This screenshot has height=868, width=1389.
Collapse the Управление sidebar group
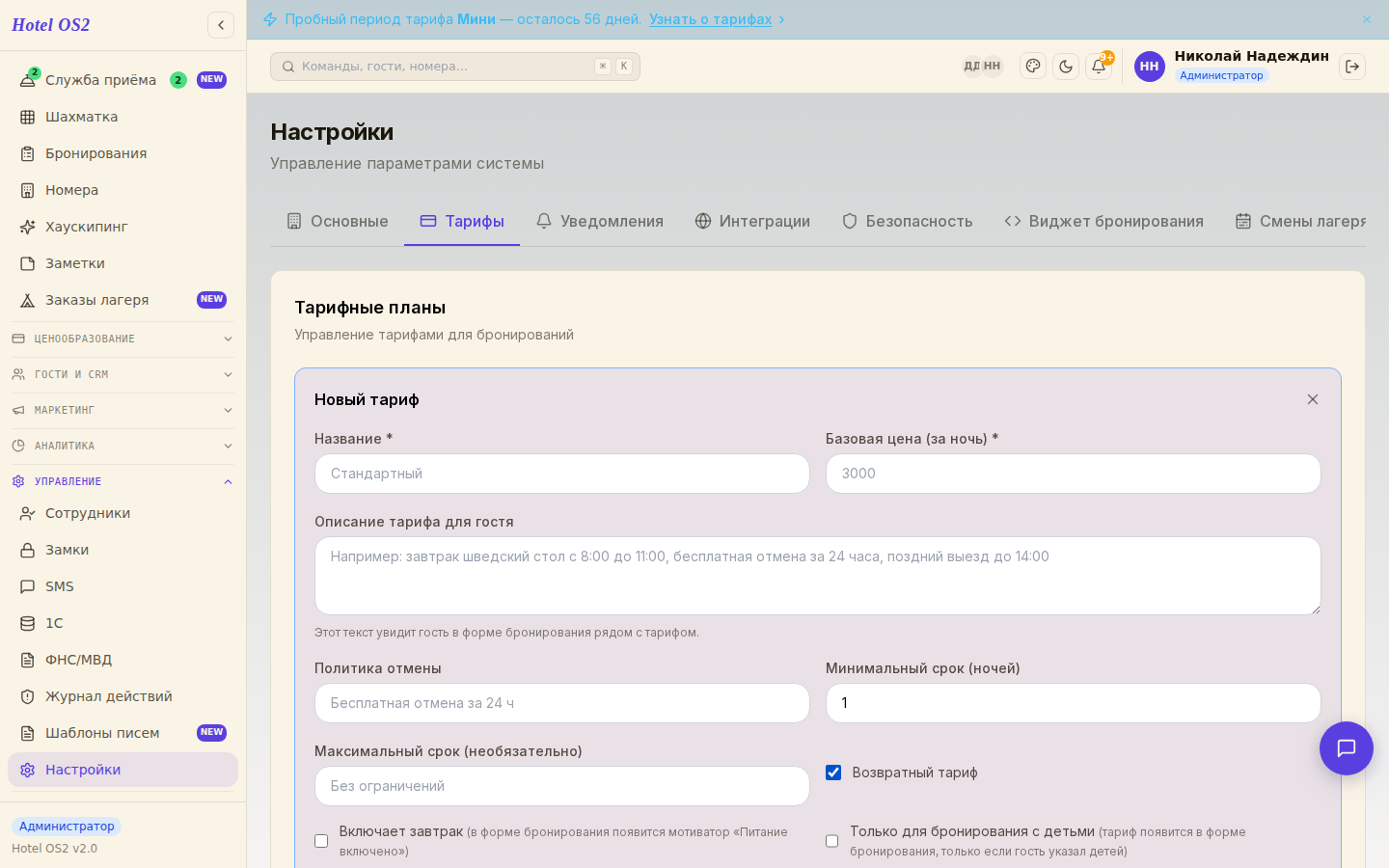tap(123, 481)
